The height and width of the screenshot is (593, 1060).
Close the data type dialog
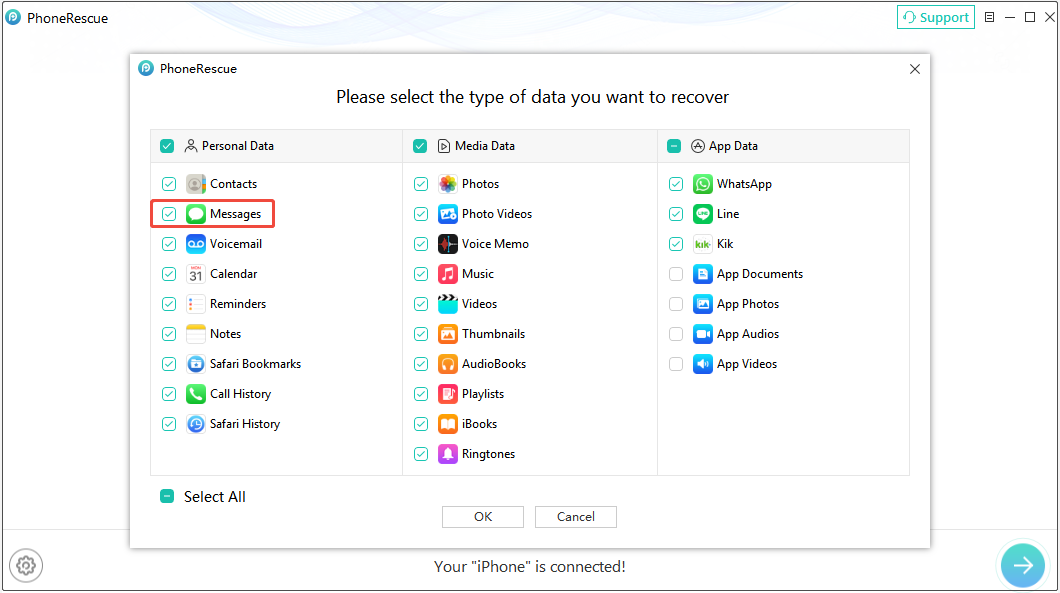click(915, 69)
